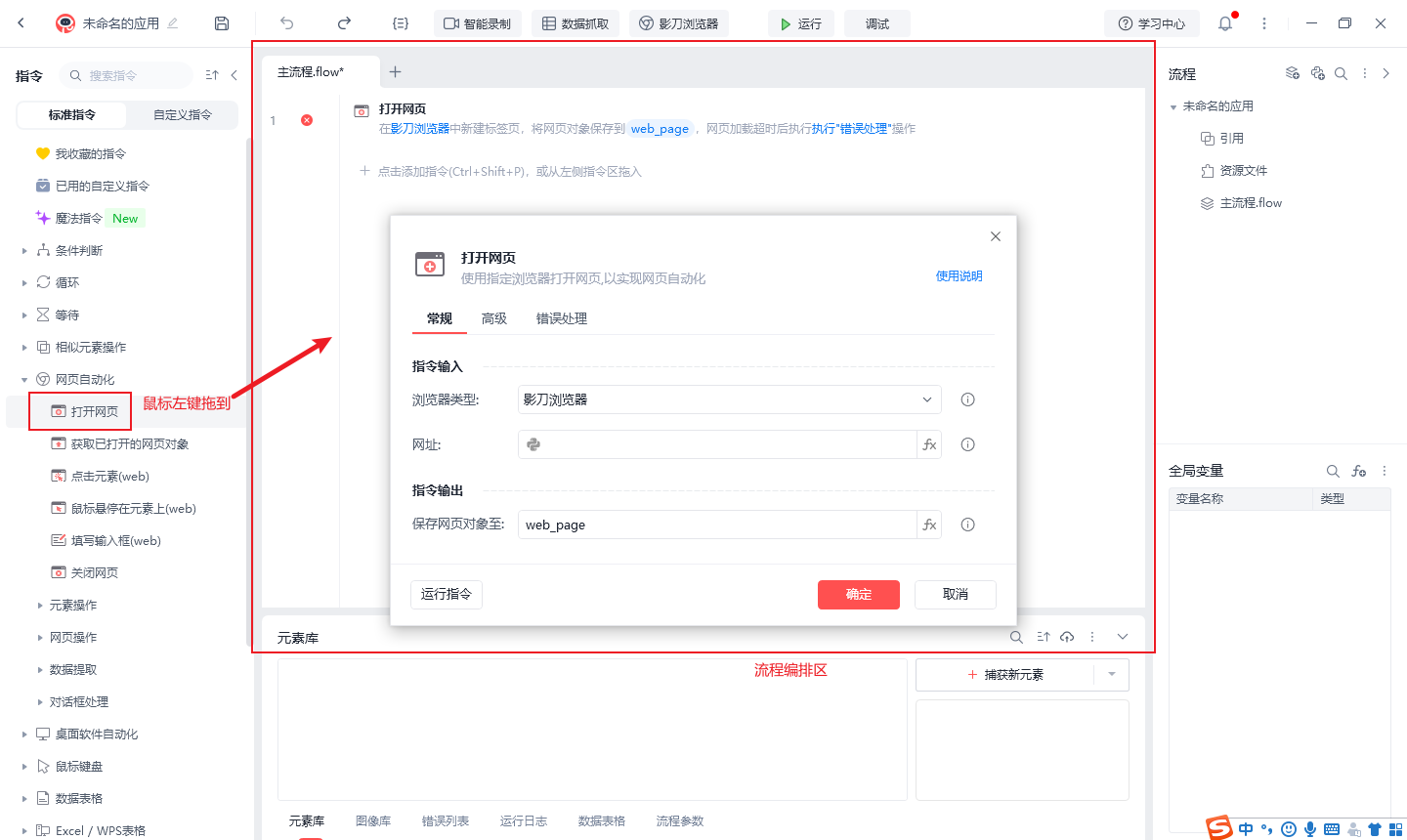Collapse the 网页自动化 category

tap(24, 380)
